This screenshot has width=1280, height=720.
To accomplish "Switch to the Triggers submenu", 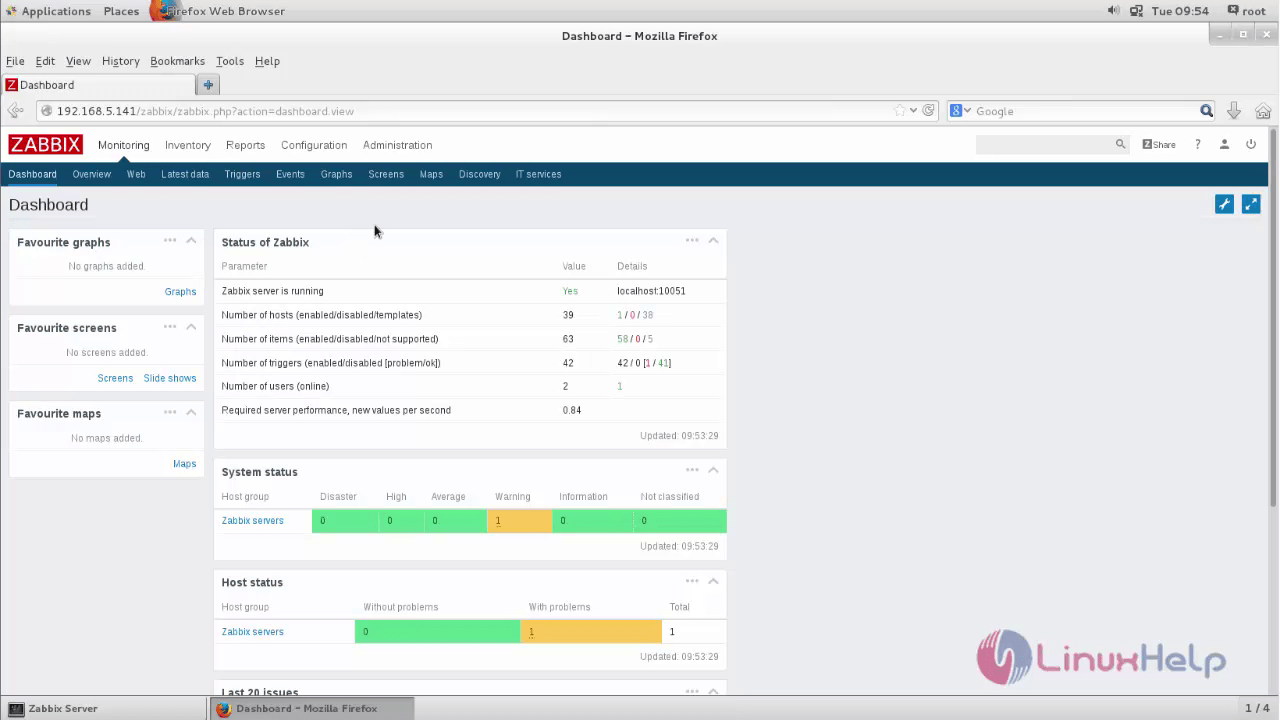I will (x=242, y=174).
